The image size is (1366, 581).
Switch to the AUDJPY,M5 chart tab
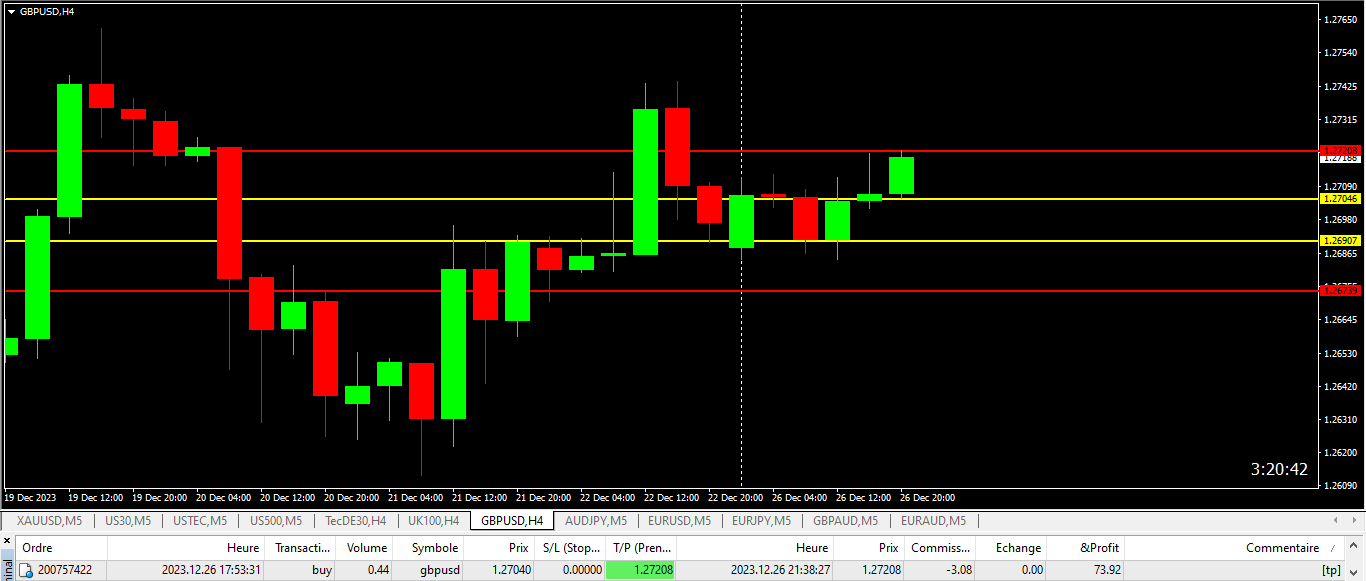click(596, 521)
